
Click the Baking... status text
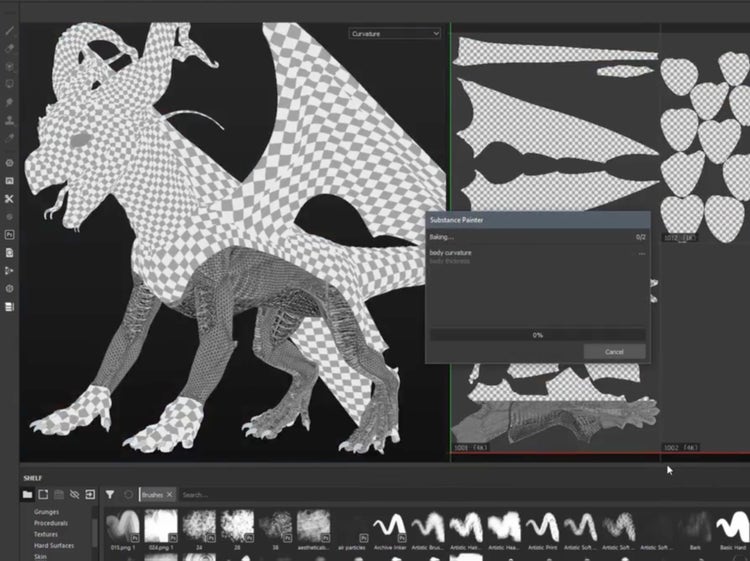[441, 237]
